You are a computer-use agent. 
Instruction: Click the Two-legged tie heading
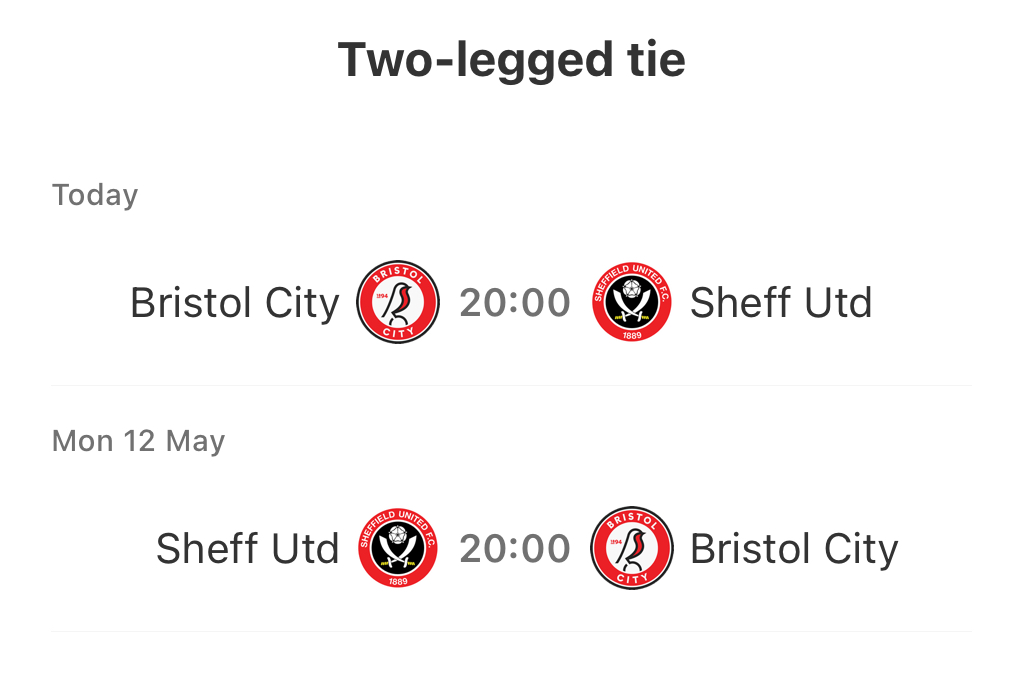(x=512, y=60)
